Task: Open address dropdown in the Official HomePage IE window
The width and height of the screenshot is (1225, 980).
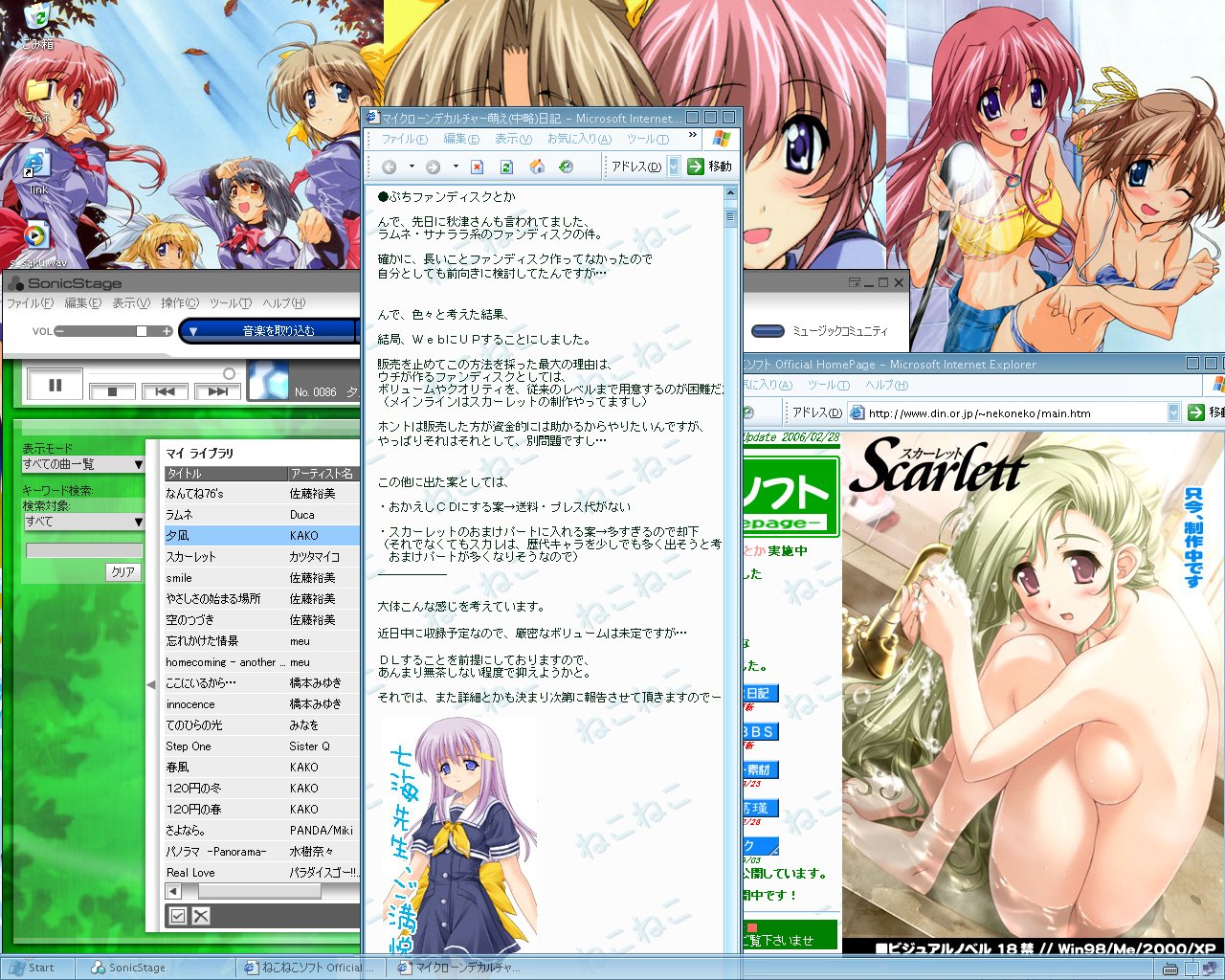Action: click(x=1173, y=412)
